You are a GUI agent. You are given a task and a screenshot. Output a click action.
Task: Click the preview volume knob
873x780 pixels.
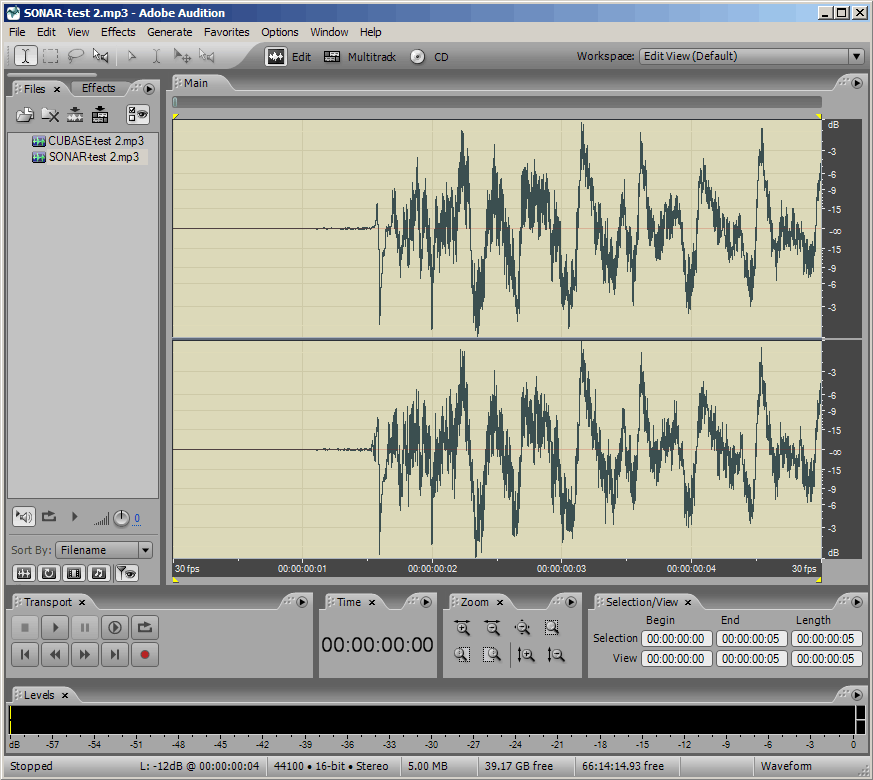[x=121, y=518]
